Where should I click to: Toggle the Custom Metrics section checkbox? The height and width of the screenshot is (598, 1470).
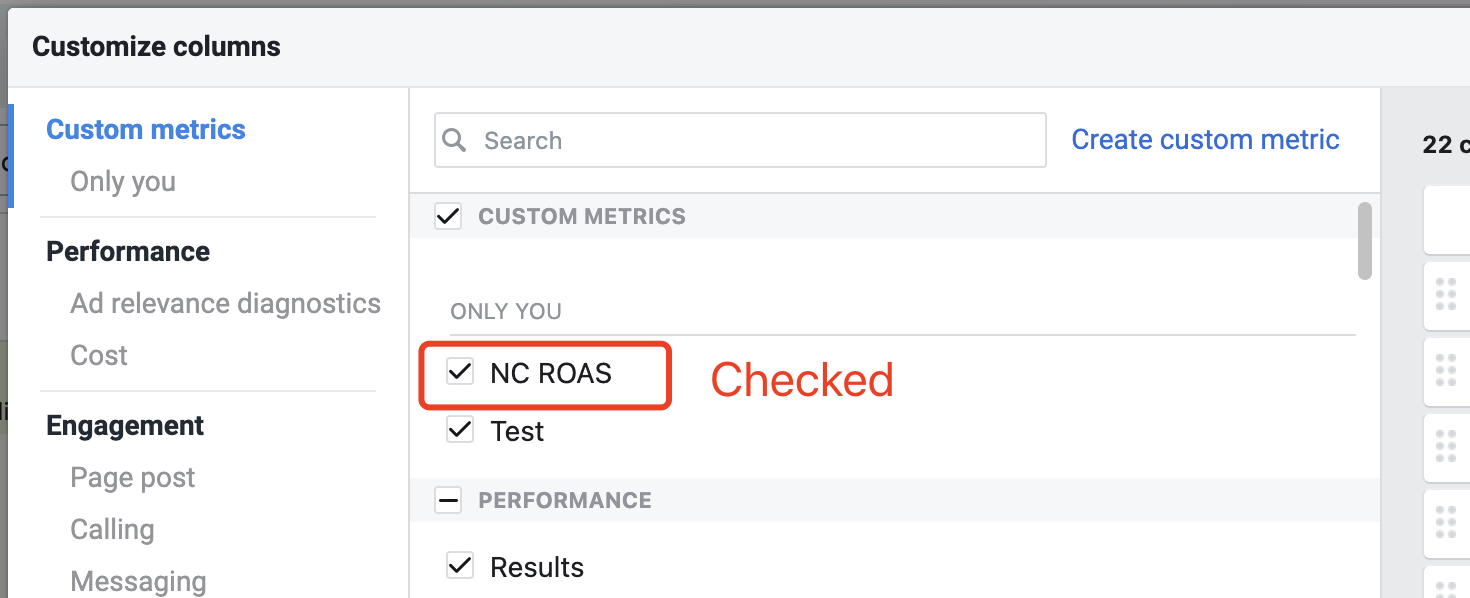(x=448, y=216)
